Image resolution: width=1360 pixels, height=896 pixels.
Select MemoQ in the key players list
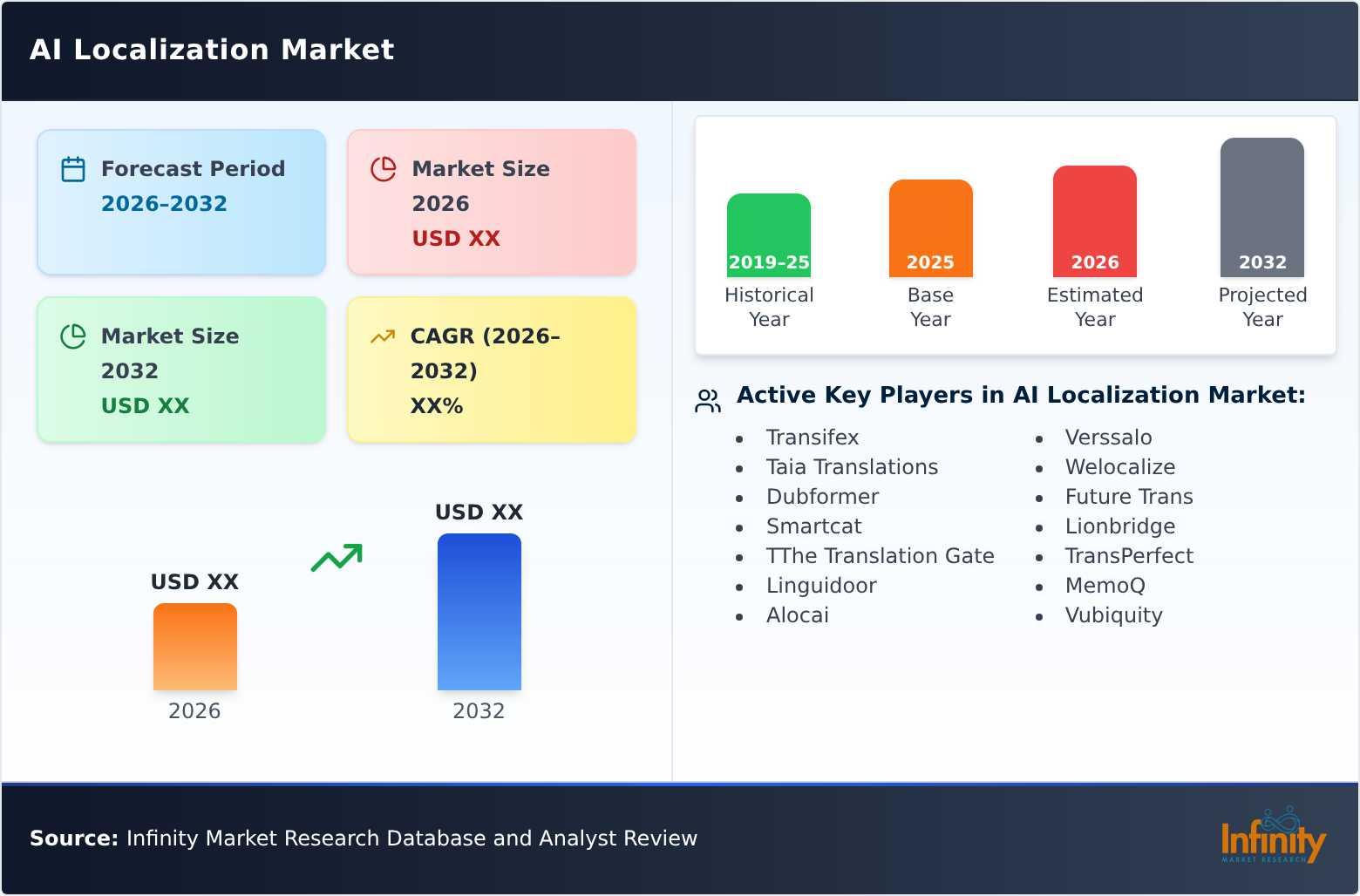pyautogui.click(x=1105, y=586)
